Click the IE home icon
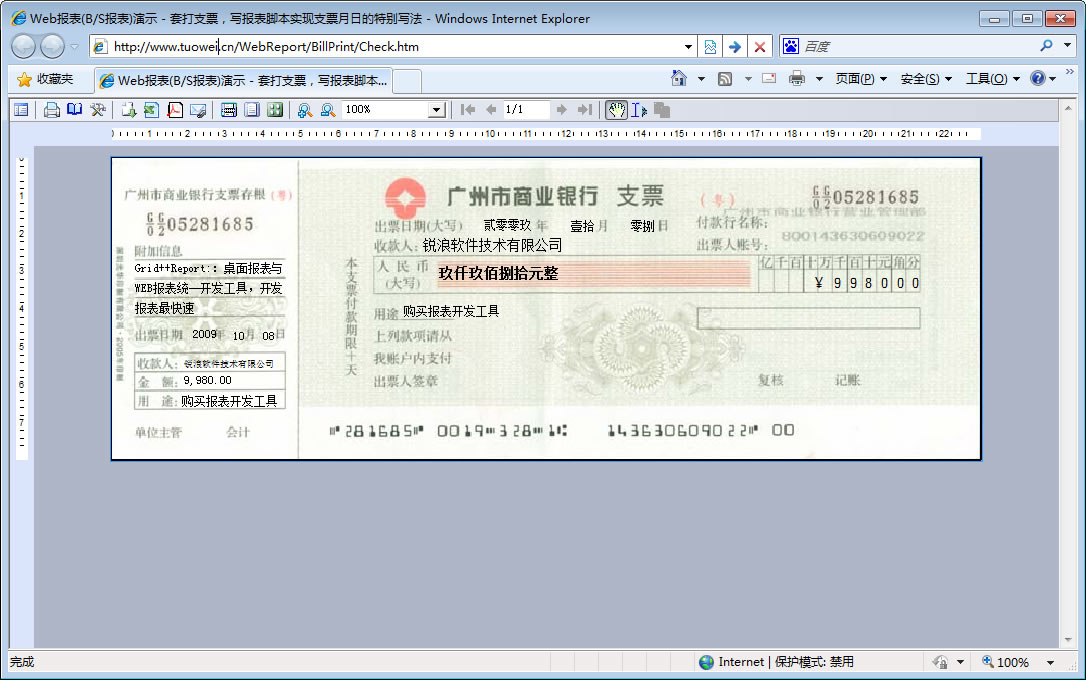Image resolution: width=1086 pixels, height=680 pixels. [680, 78]
